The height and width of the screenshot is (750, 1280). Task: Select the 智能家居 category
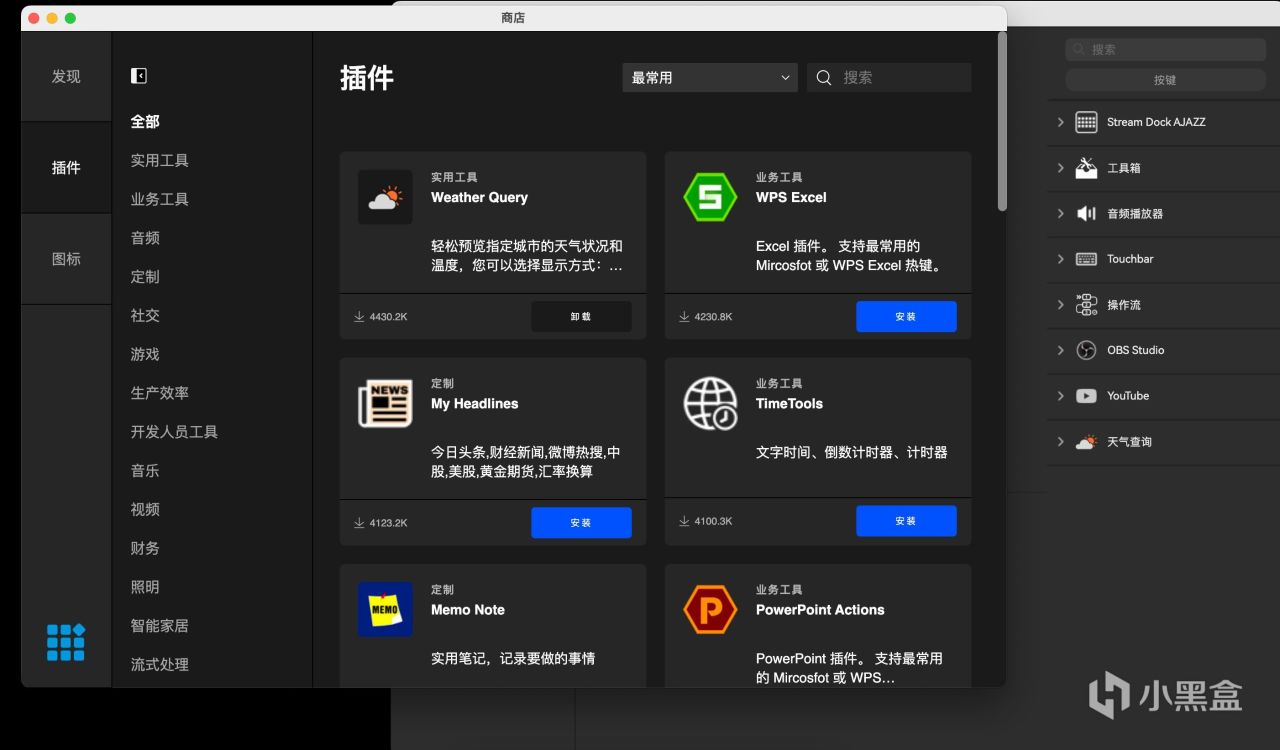(x=160, y=626)
